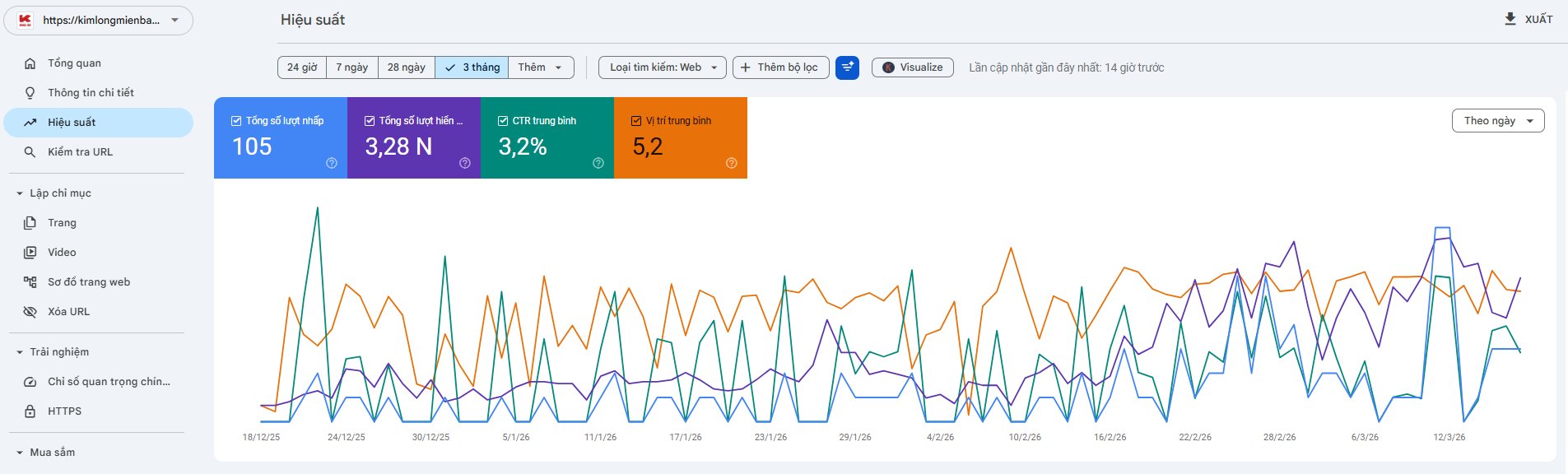Toggle the Vị trí trung bình checkbox

tap(636, 121)
